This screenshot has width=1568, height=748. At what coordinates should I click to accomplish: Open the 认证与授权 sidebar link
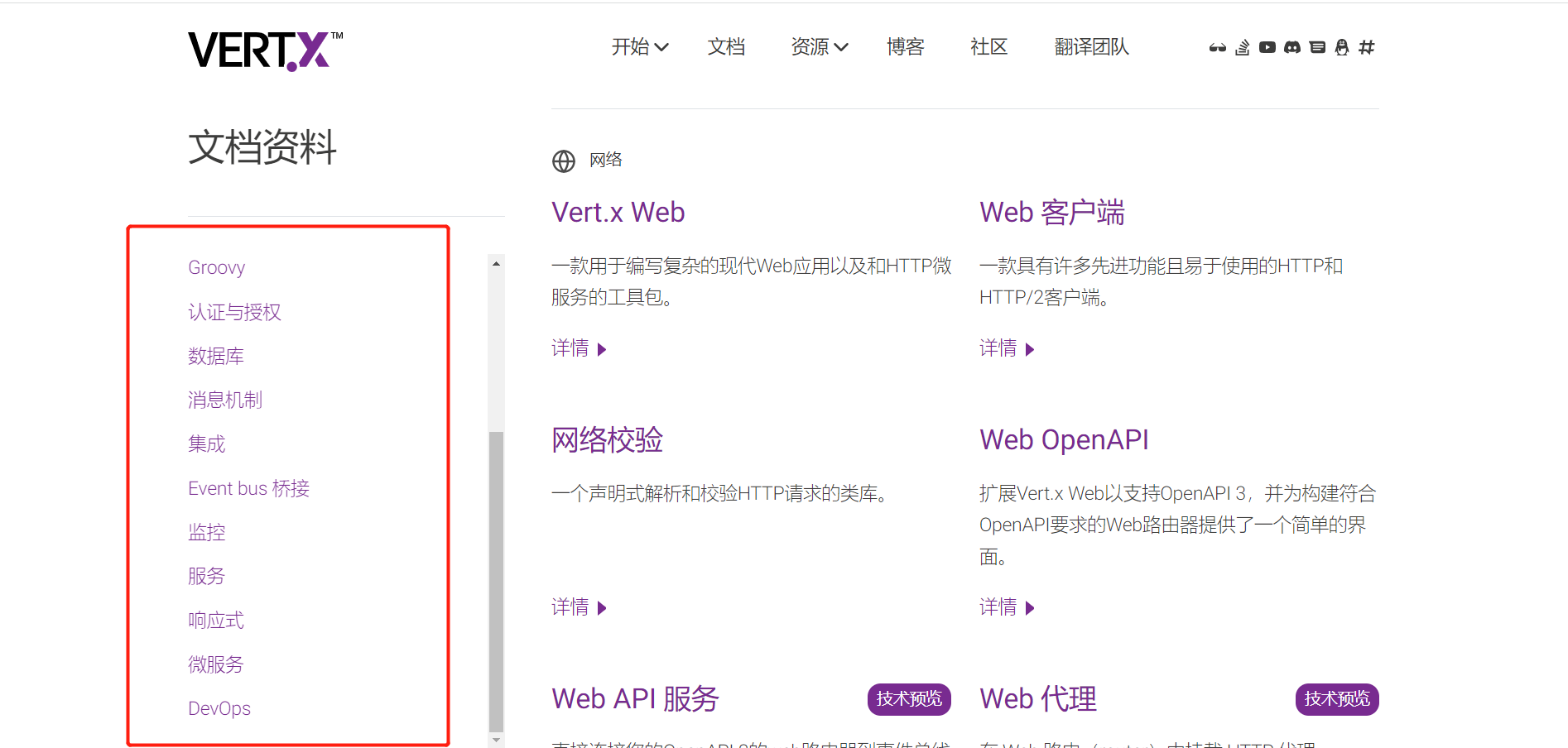[x=234, y=312]
